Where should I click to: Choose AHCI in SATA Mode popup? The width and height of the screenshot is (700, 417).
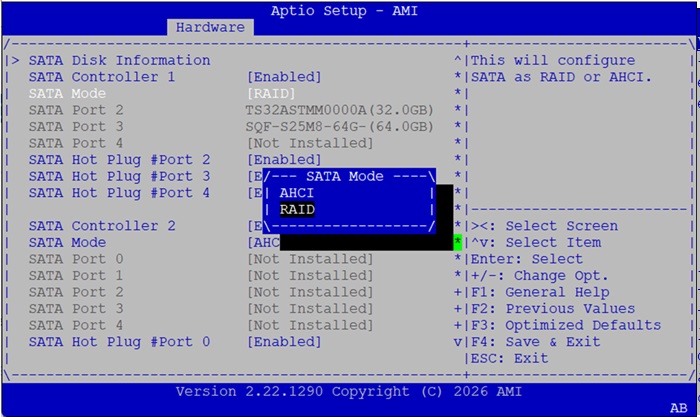click(297, 193)
